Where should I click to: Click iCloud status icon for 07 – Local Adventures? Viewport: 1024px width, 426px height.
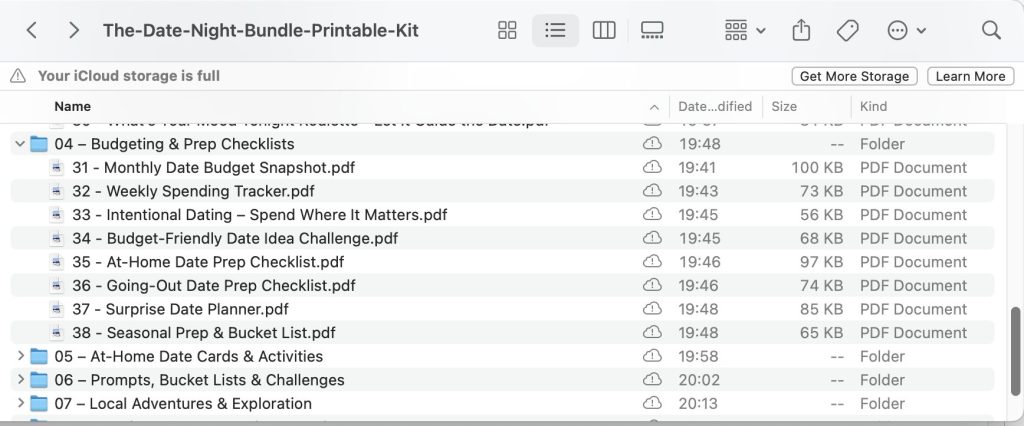652,403
